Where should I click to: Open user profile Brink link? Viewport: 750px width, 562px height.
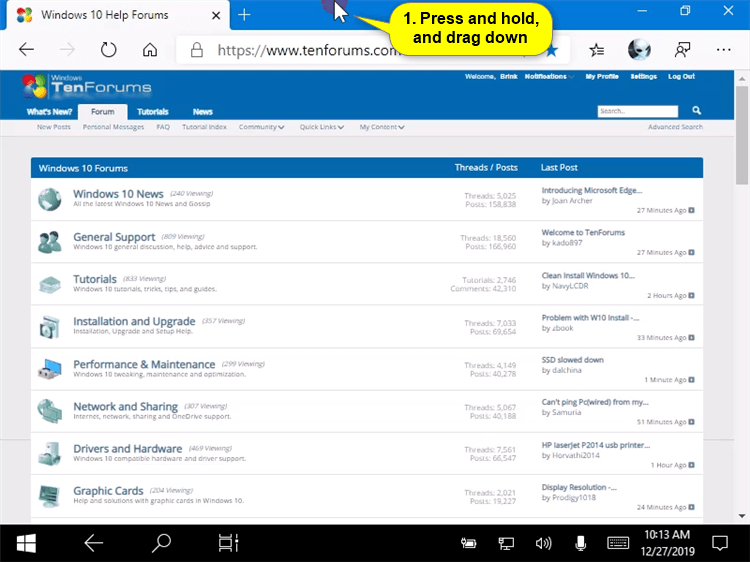click(509, 77)
